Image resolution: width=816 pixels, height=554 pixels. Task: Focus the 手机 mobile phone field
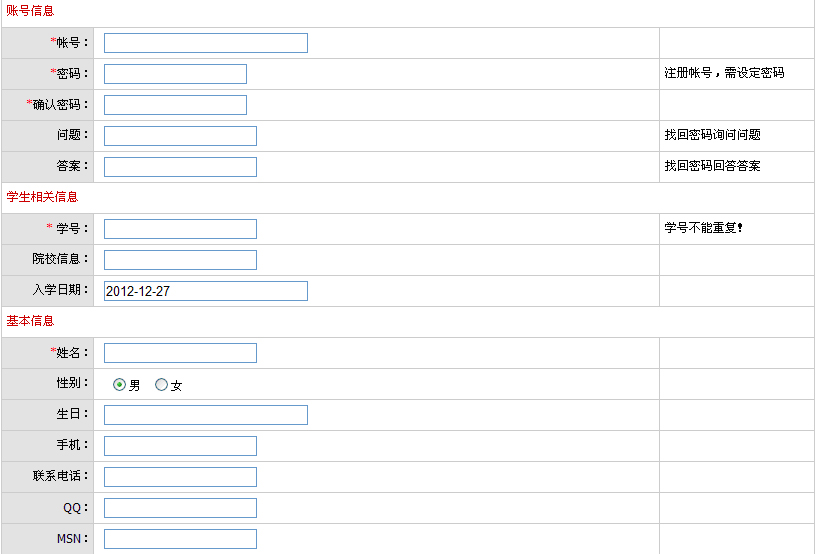pyautogui.click(x=180, y=446)
